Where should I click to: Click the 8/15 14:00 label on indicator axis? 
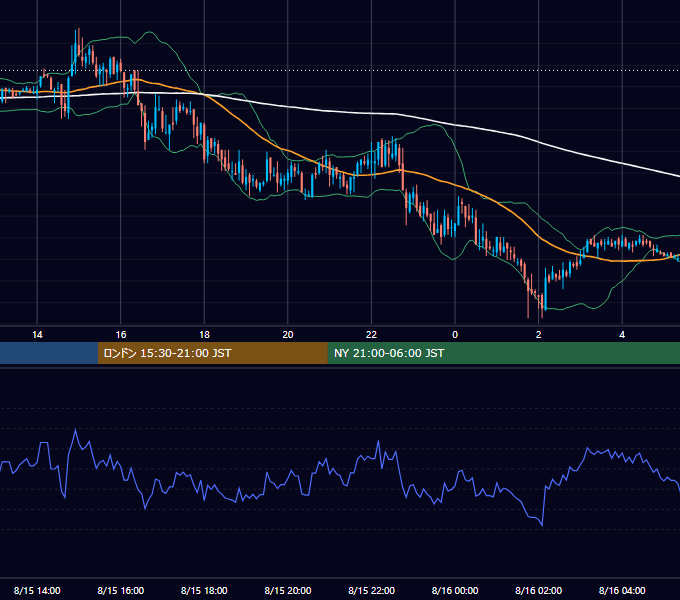point(37,590)
